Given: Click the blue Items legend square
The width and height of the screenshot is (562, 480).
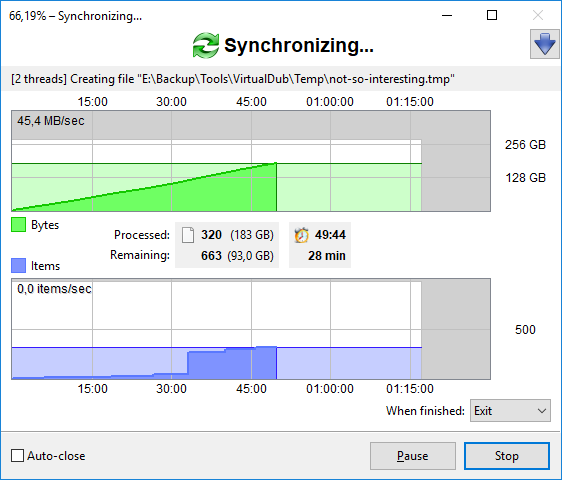Looking at the screenshot, I should click(x=19, y=266).
